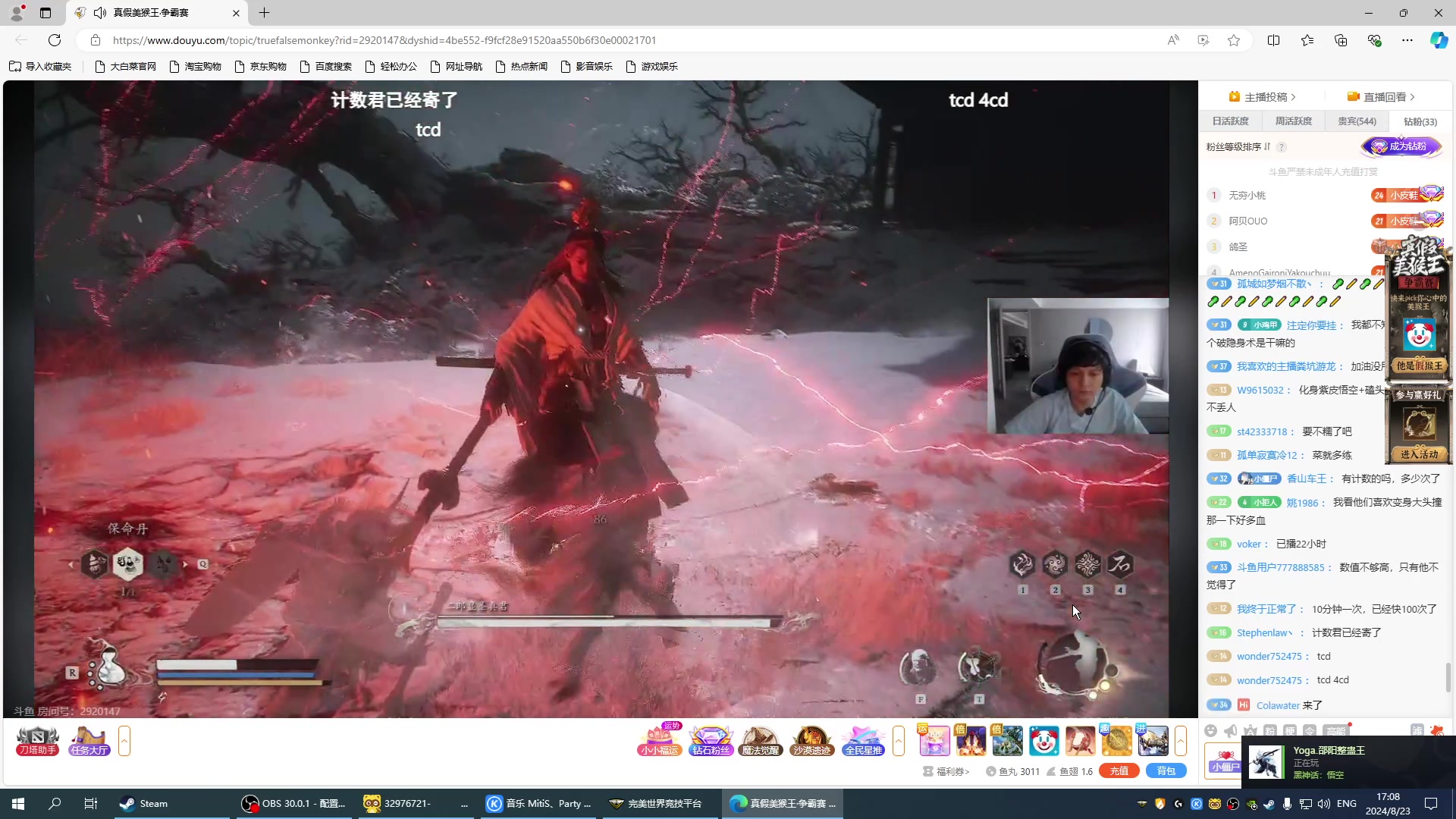Expand the middle activity list arrow

click(899, 741)
